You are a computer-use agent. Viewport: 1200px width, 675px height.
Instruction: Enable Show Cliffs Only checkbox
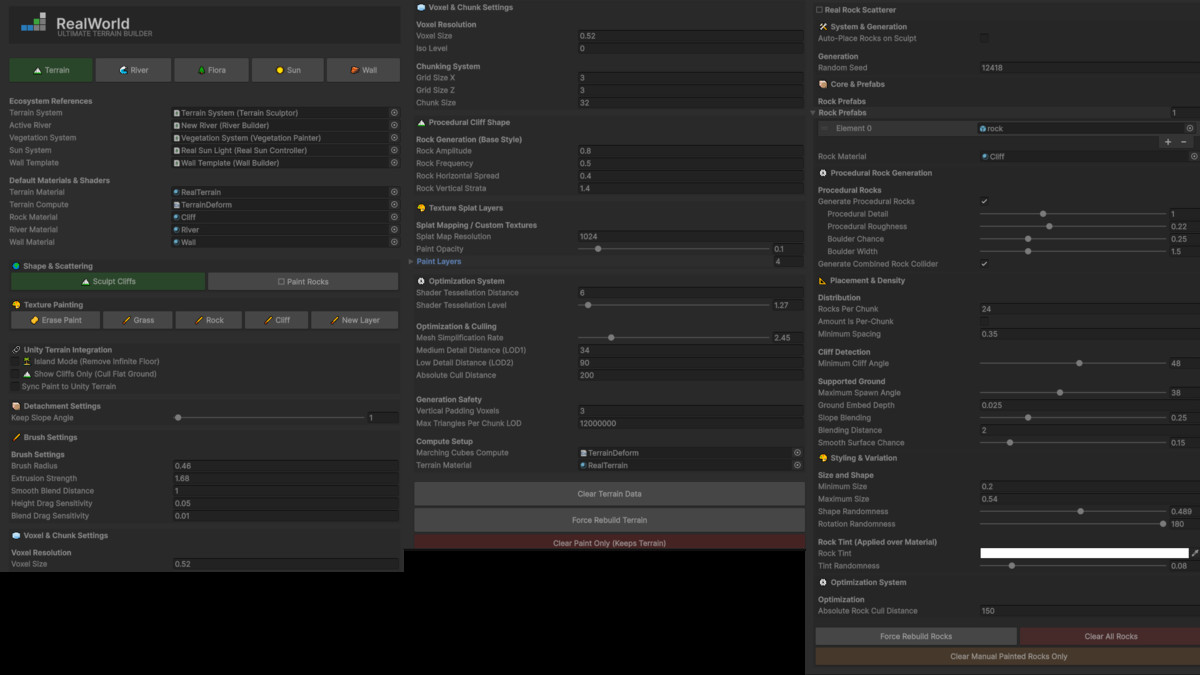pyautogui.click(x=15, y=374)
